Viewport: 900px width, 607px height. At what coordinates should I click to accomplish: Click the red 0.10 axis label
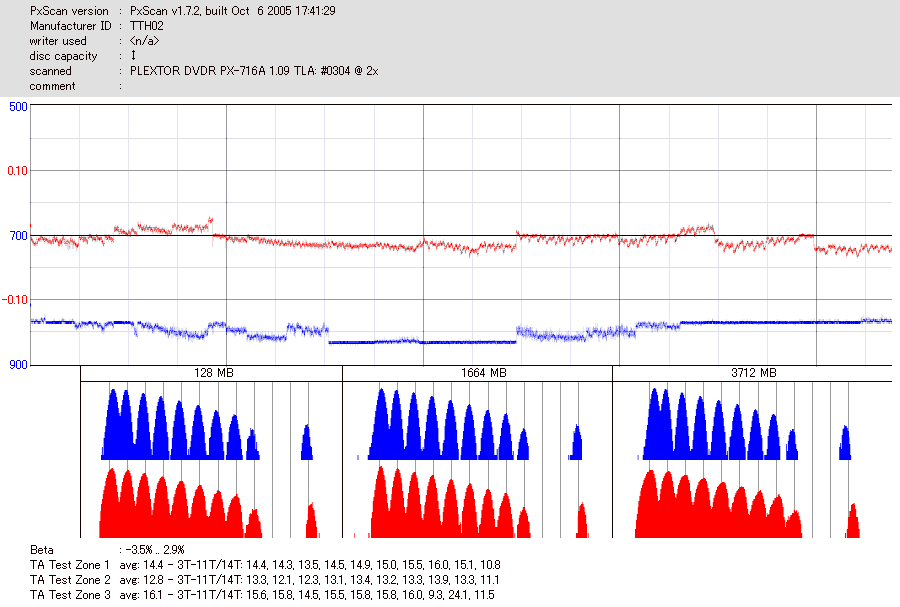[17, 171]
